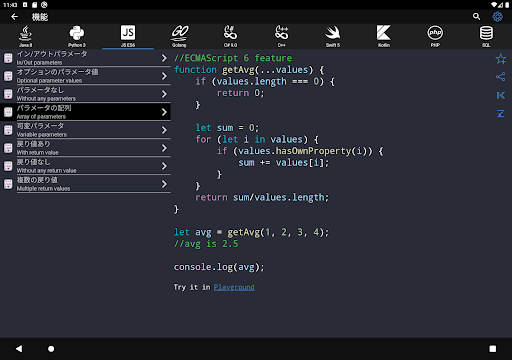Expand In/Out parameters chevron

[x=164, y=58]
